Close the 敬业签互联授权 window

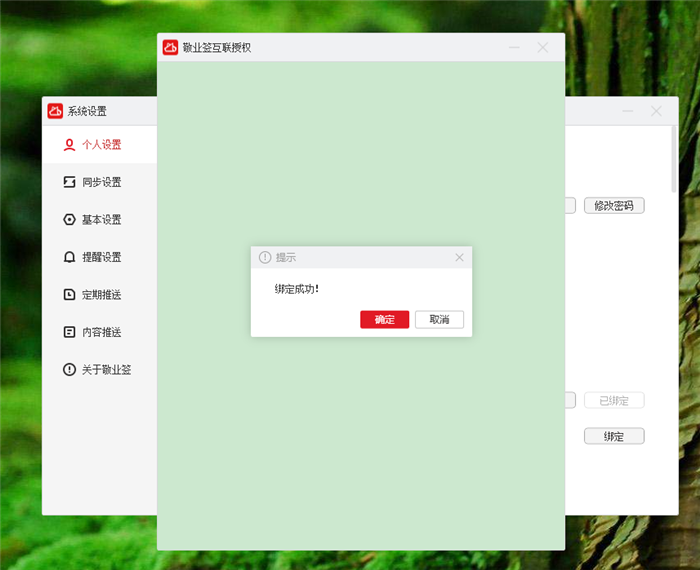pyautogui.click(x=542, y=47)
